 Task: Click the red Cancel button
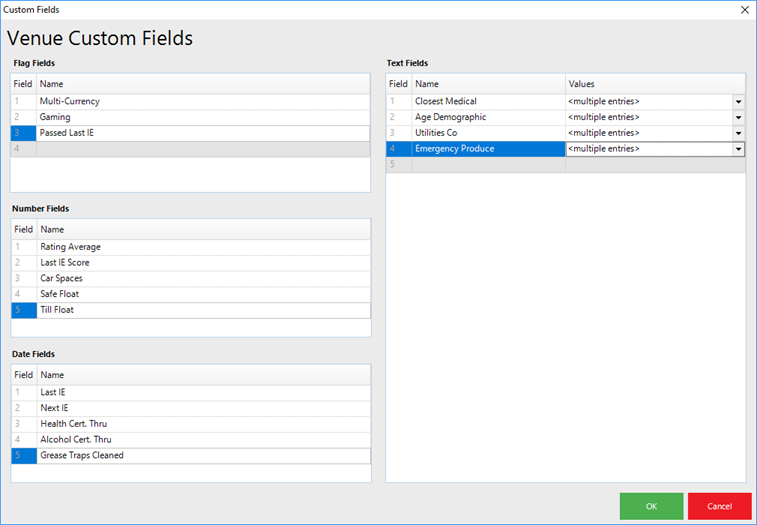point(719,506)
